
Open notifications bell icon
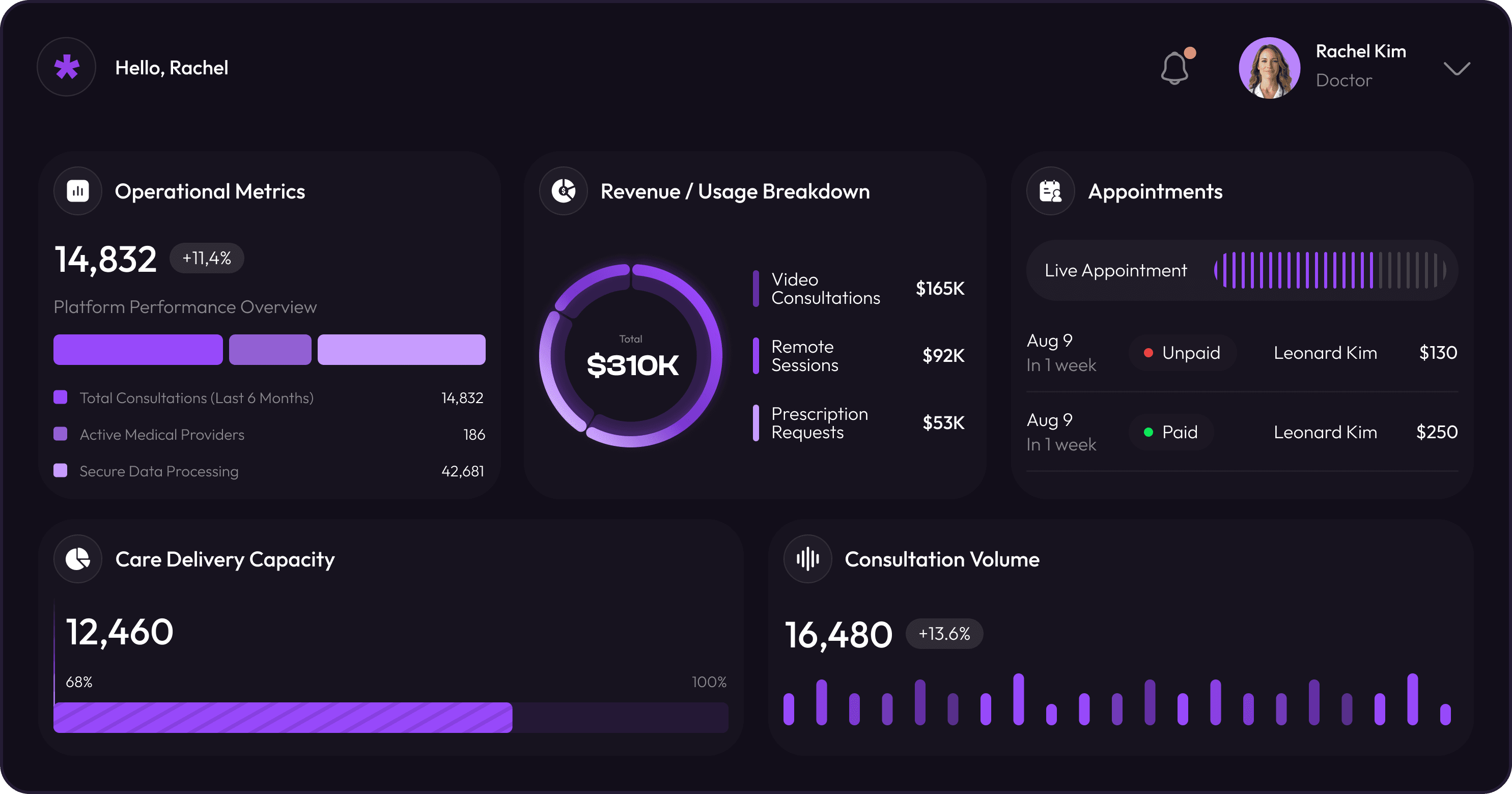coord(1174,68)
